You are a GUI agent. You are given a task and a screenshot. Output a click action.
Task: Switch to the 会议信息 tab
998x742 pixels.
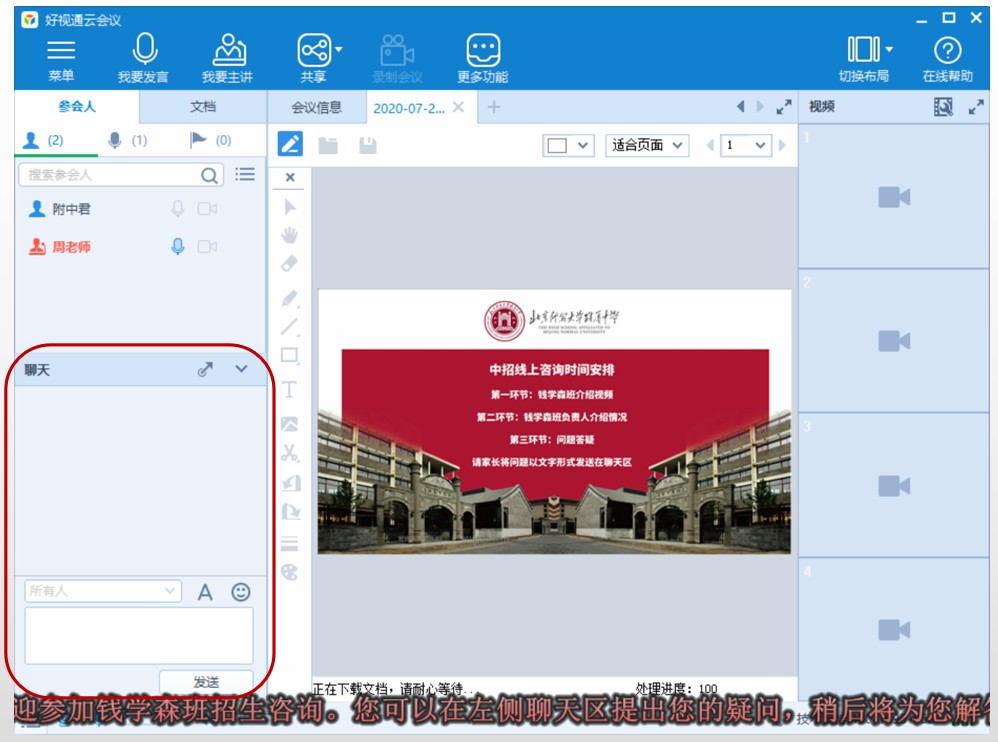(316, 108)
